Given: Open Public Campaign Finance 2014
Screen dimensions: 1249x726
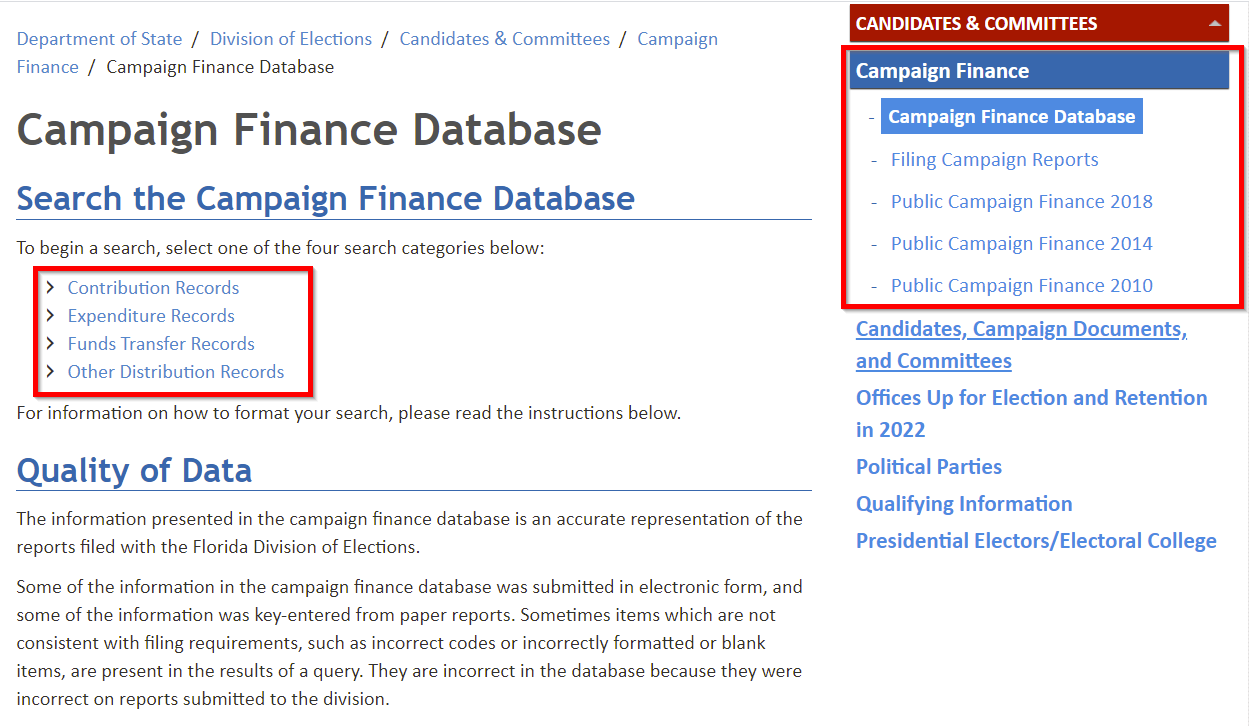Looking at the screenshot, I should [x=1021, y=244].
